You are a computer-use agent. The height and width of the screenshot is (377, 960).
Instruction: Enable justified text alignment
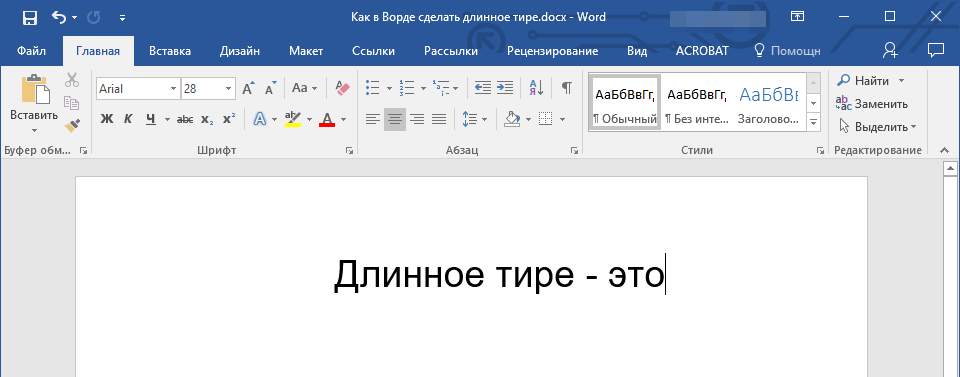point(439,119)
